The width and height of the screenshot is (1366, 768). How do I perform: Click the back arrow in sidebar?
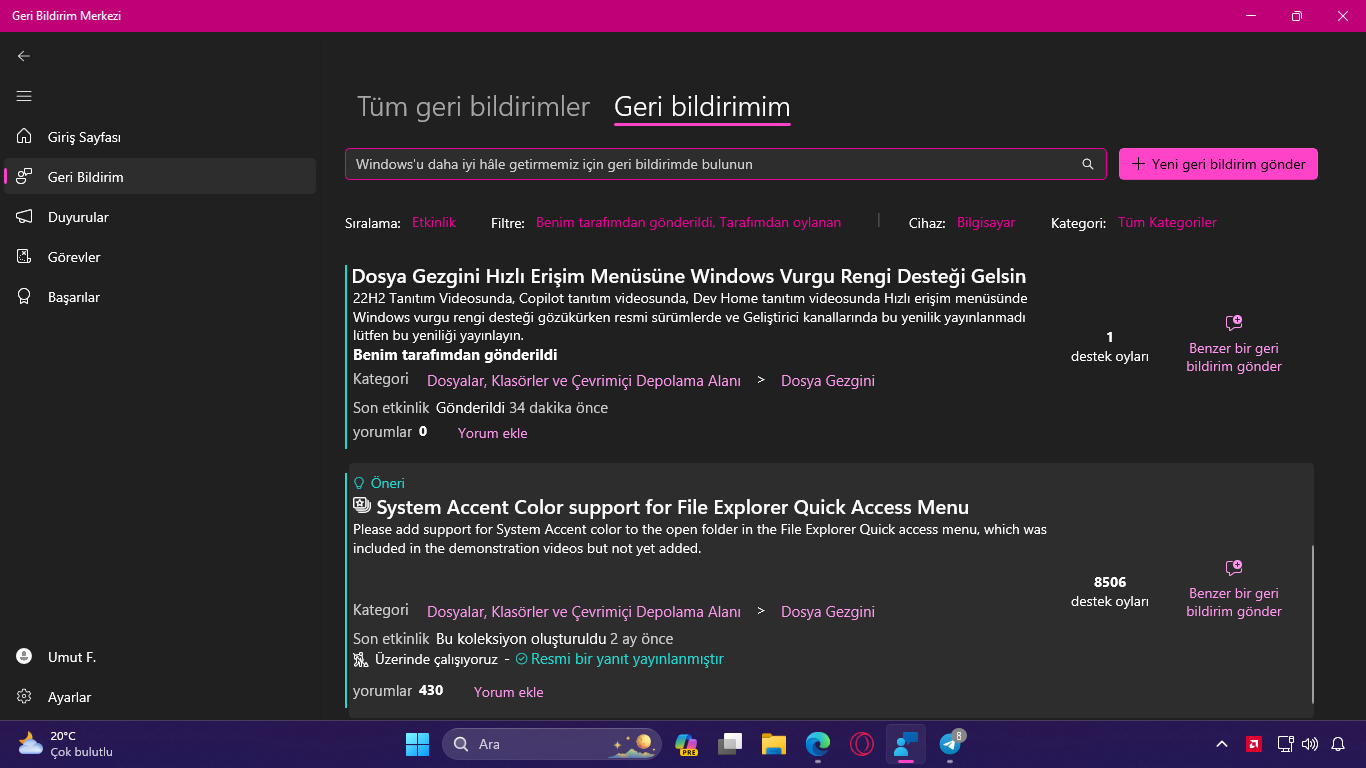point(24,56)
